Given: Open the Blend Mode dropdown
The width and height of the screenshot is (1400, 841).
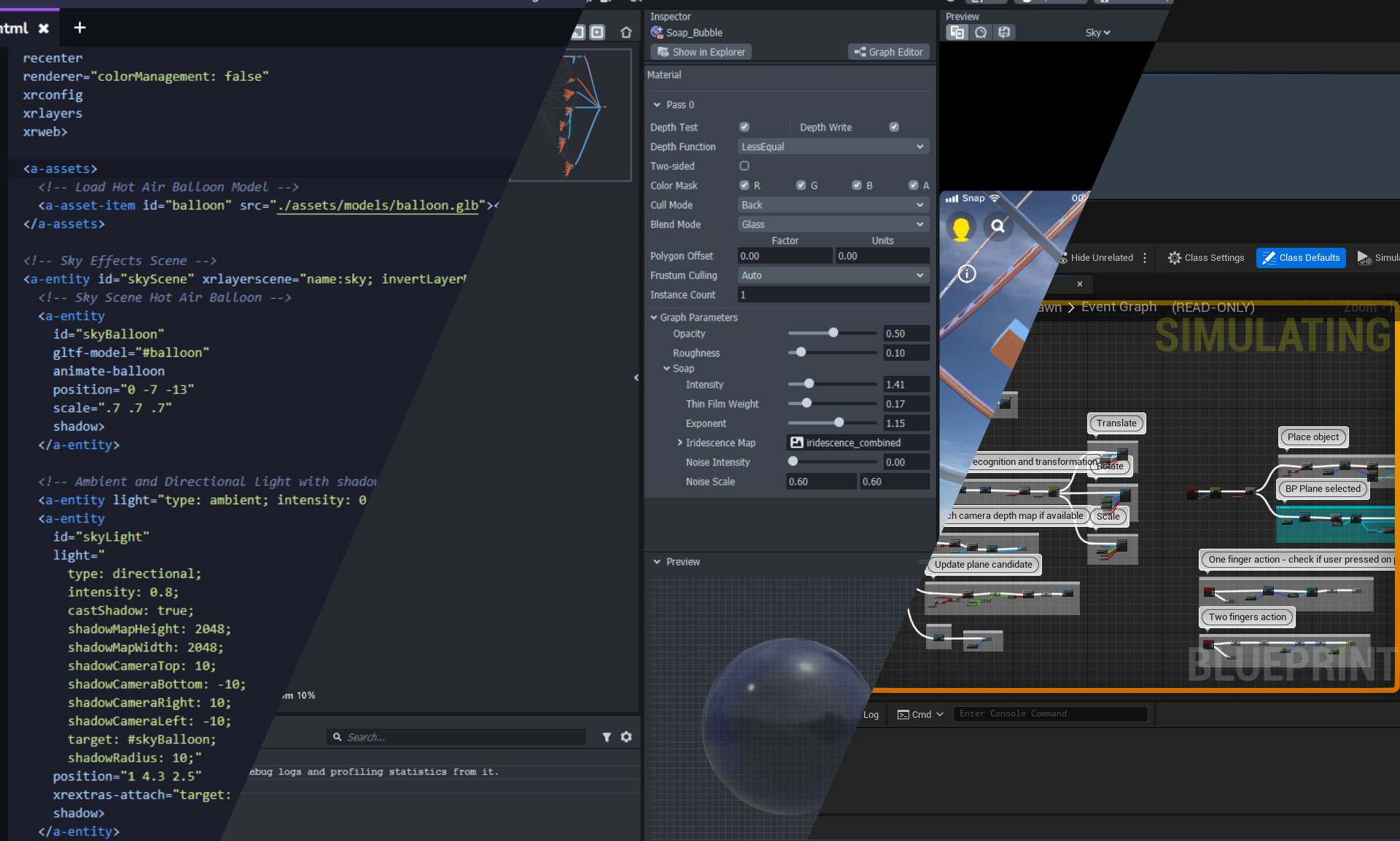Looking at the screenshot, I should [x=833, y=224].
